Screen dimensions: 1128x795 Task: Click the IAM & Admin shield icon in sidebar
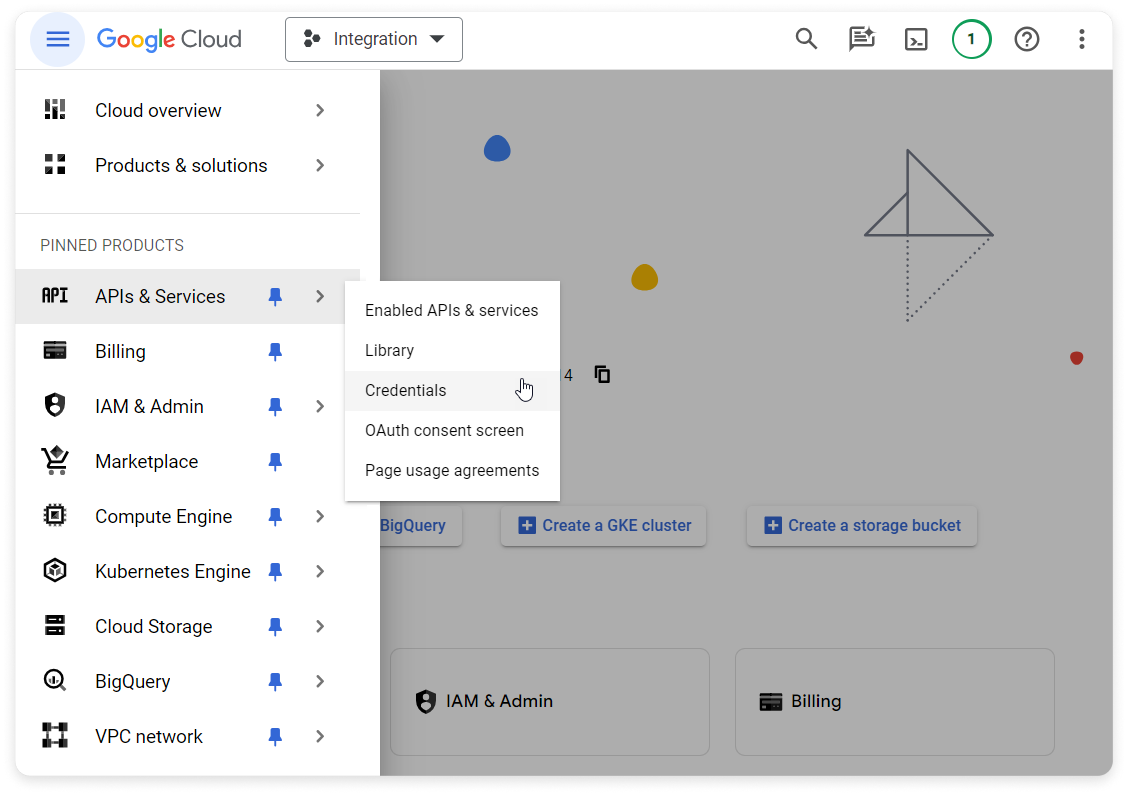(x=55, y=405)
